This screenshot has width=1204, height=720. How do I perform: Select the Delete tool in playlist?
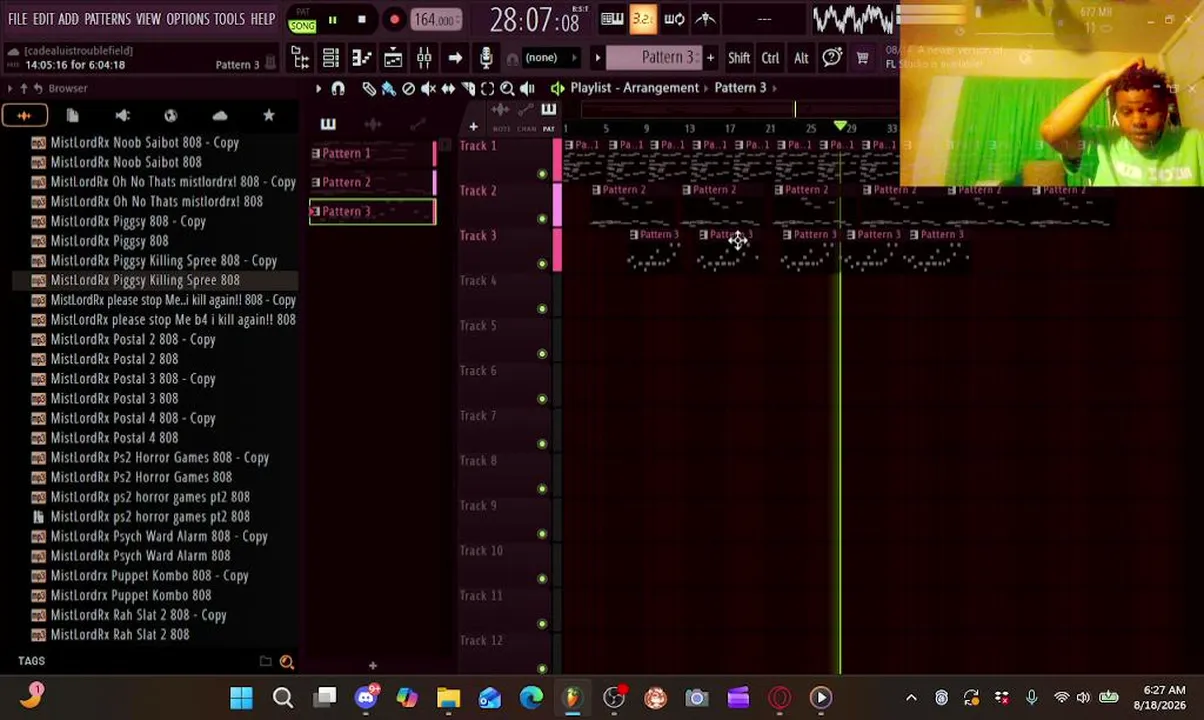(408, 88)
